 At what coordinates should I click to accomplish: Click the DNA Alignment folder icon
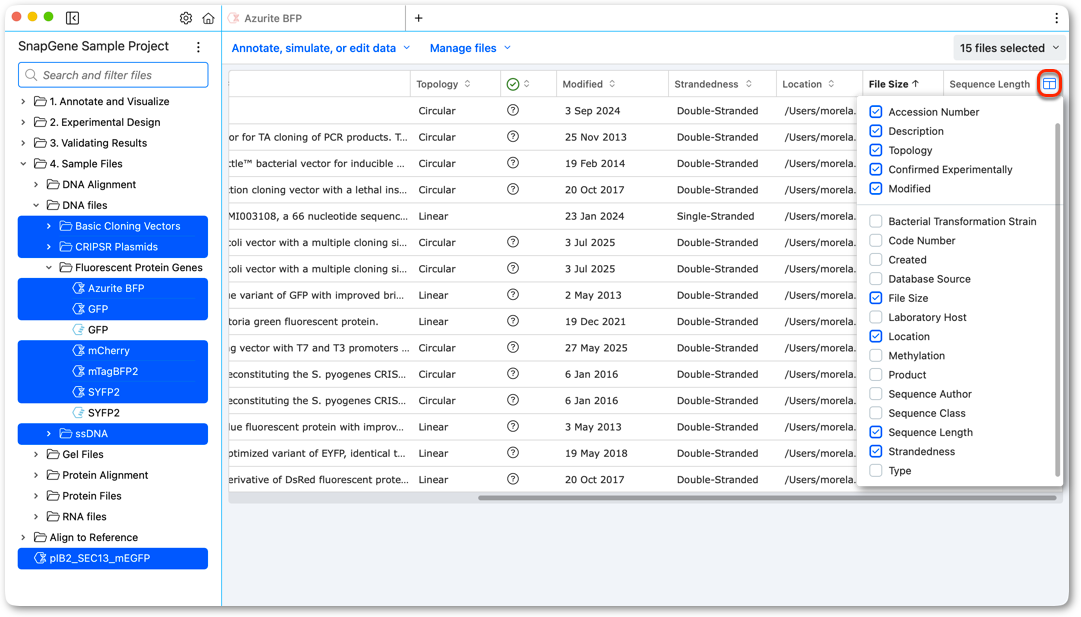click(x=53, y=184)
